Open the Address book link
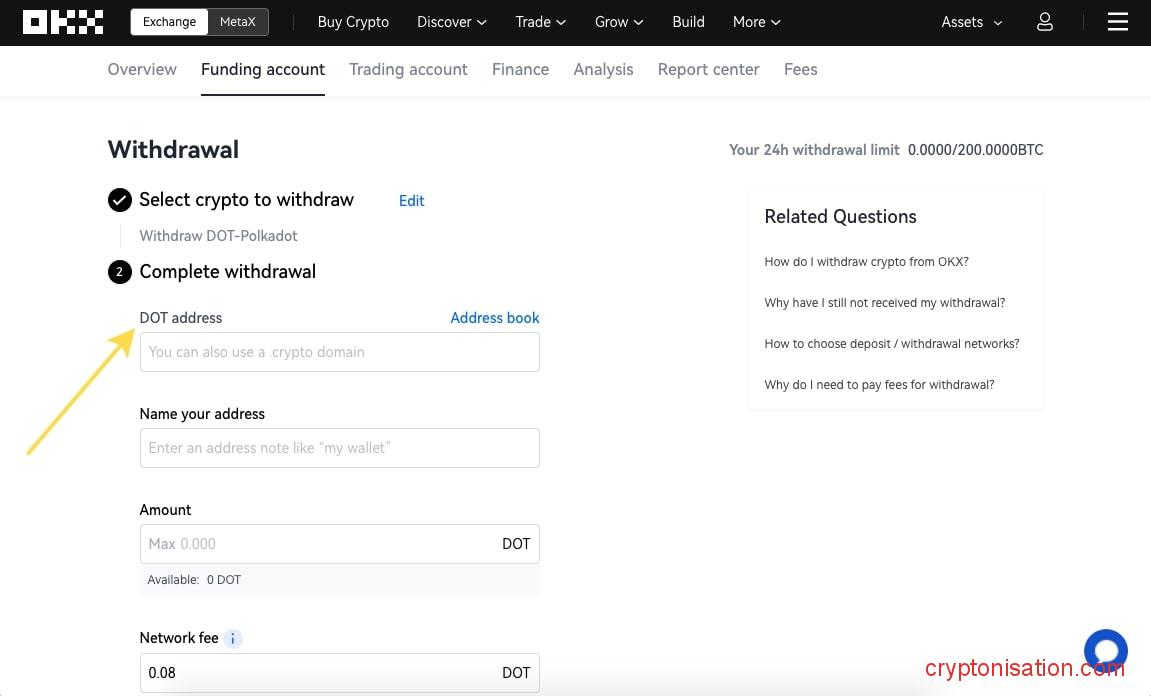 coord(494,318)
